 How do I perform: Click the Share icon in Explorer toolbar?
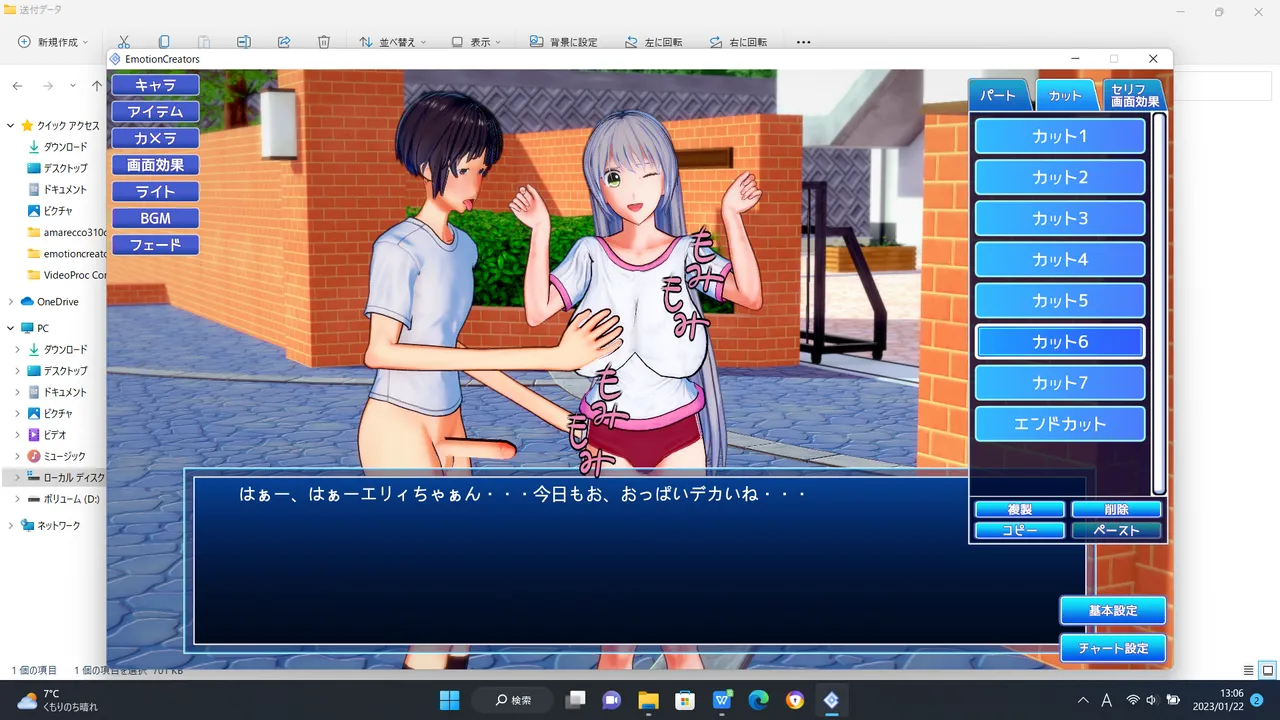(284, 42)
